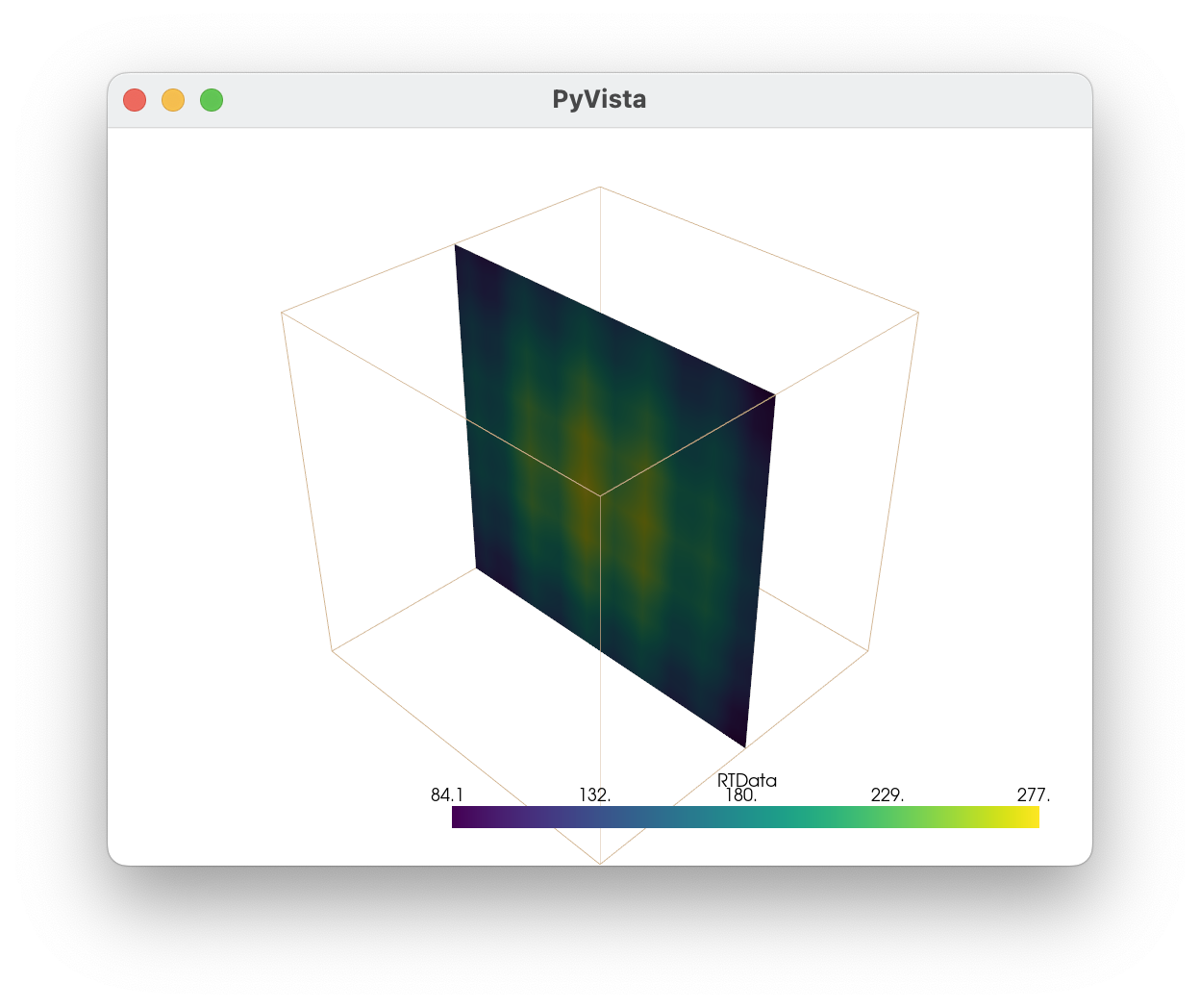Click the green zoom traffic-light button
Viewport: 1200px width, 1008px height.
coord(211,99)
